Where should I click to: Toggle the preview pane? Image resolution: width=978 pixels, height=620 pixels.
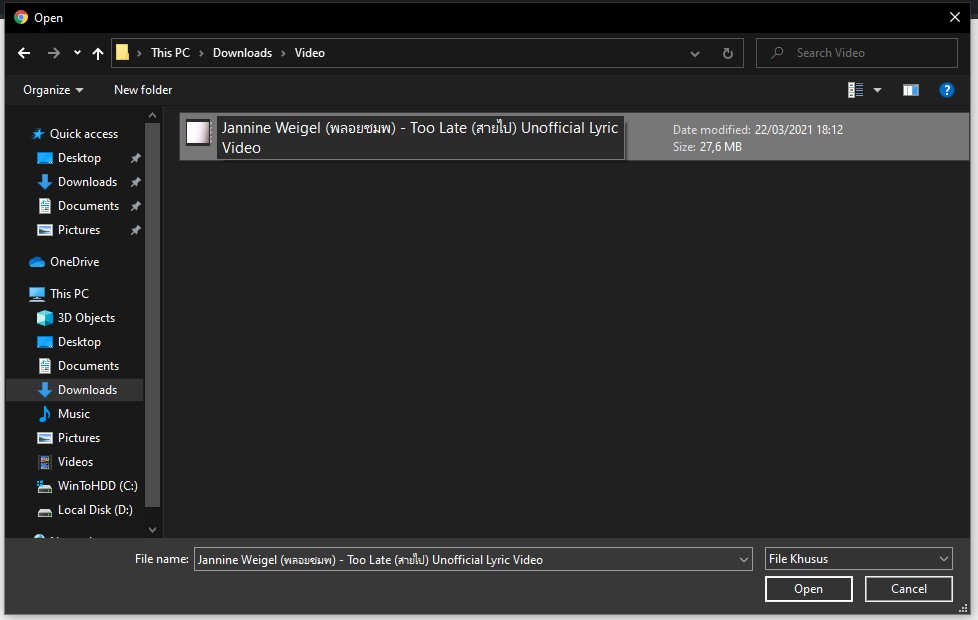coord(911,90)
